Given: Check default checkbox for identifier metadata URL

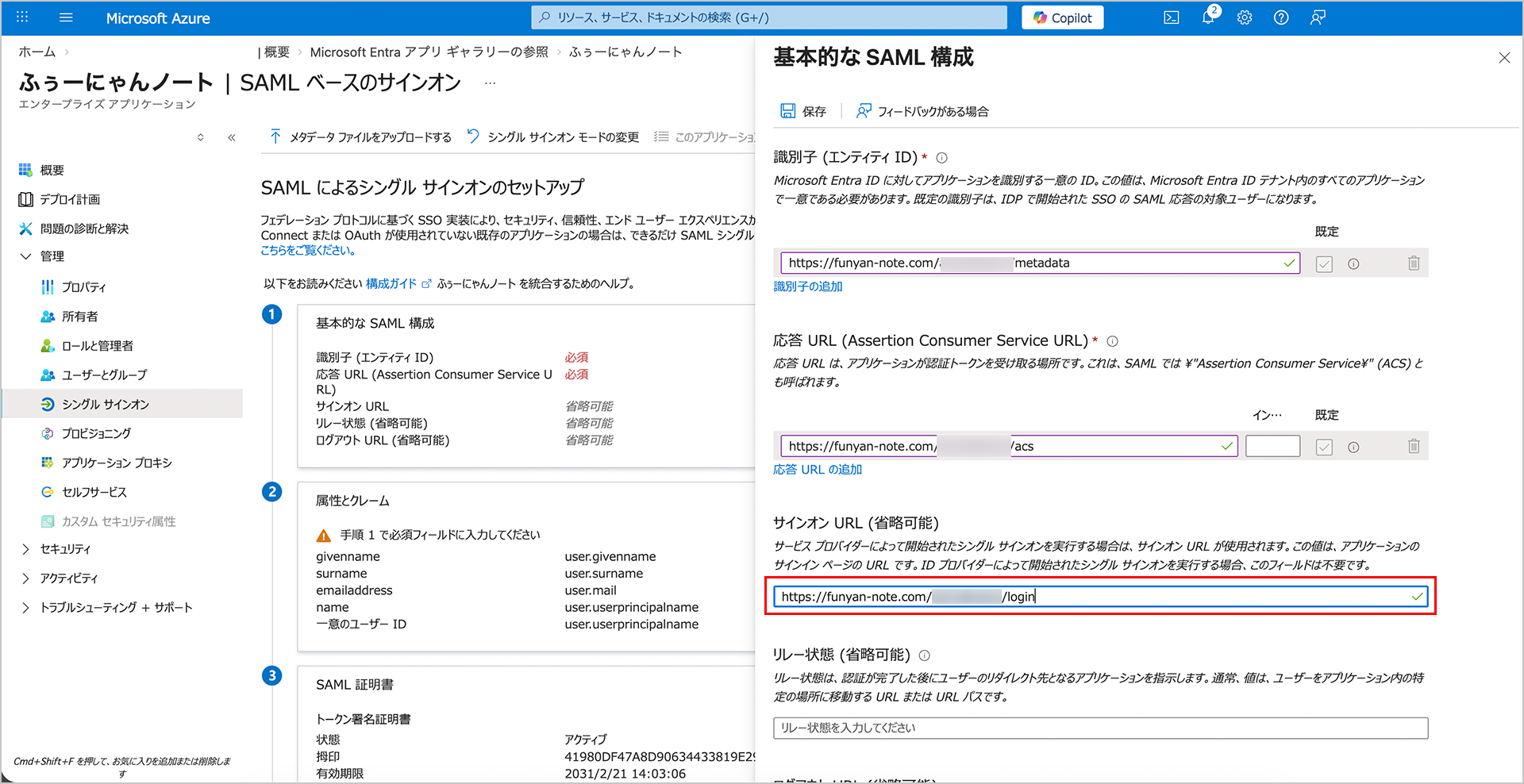Looking at the screenshot, I should click(x=1324, y=264).
